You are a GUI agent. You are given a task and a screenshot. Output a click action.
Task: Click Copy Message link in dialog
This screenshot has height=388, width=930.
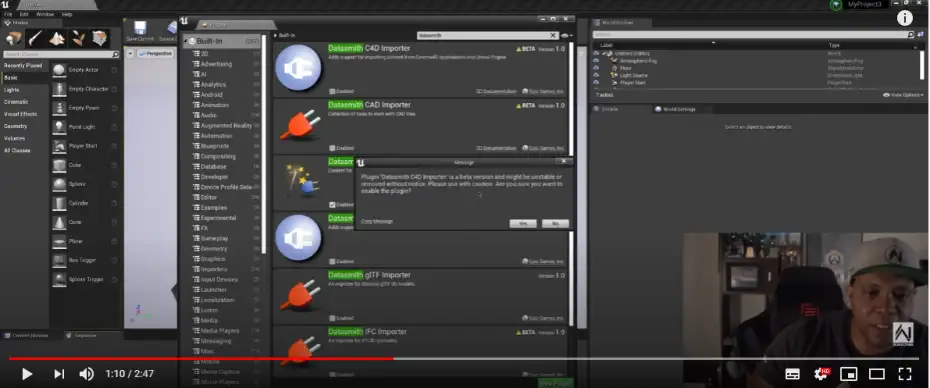click(x=377, y=221)
